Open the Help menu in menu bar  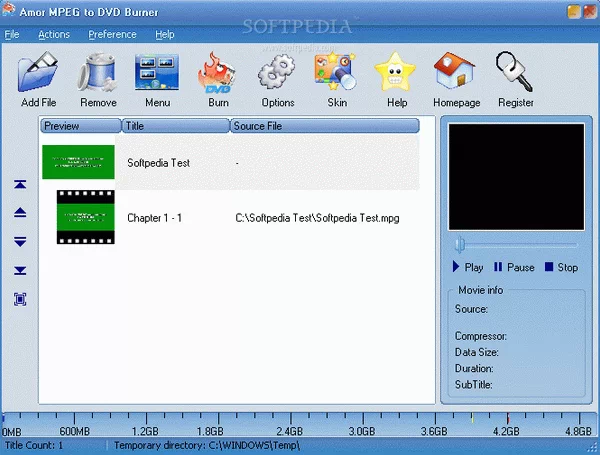[165, 35]
